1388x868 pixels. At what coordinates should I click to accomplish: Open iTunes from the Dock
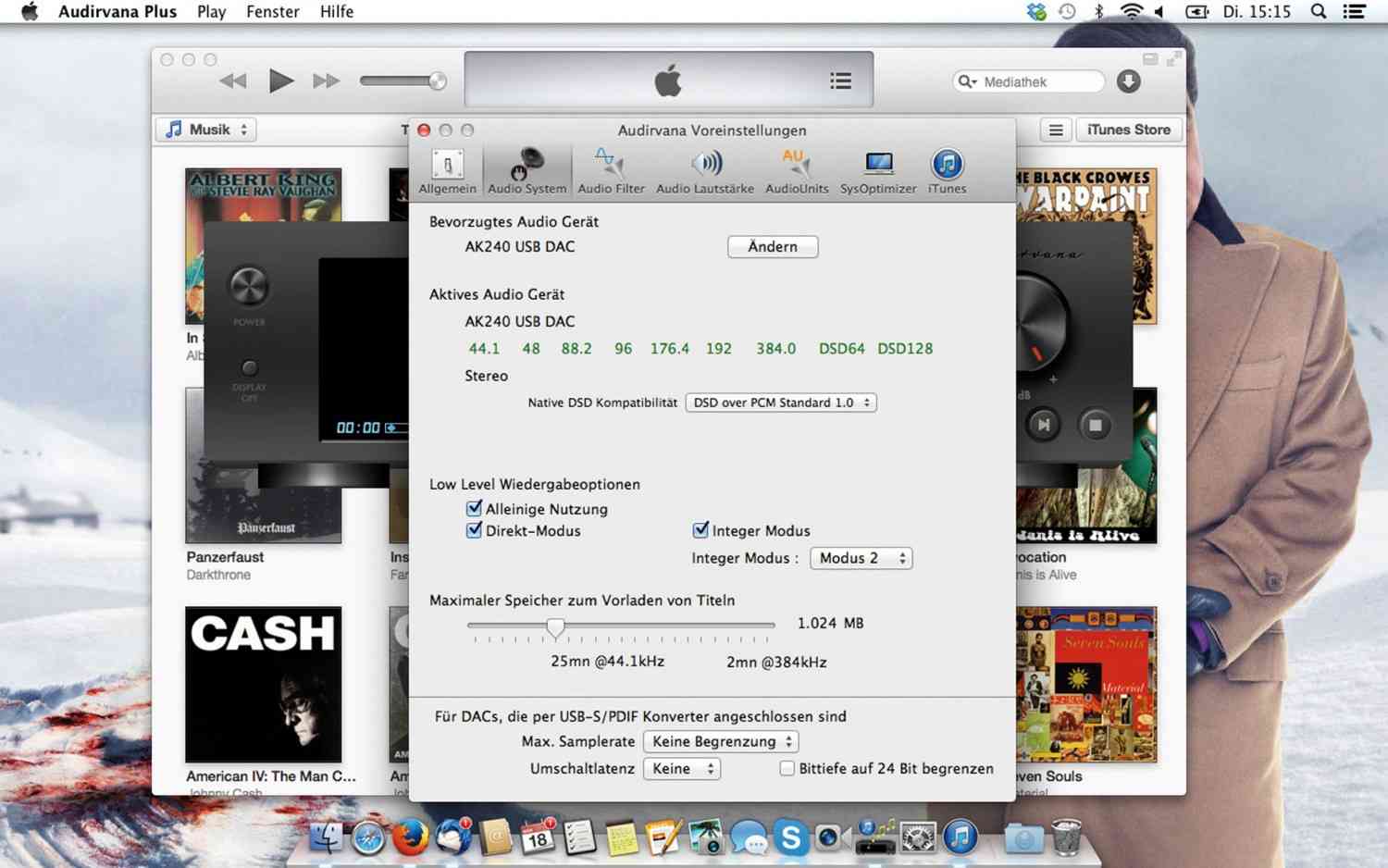pos(960,837)
